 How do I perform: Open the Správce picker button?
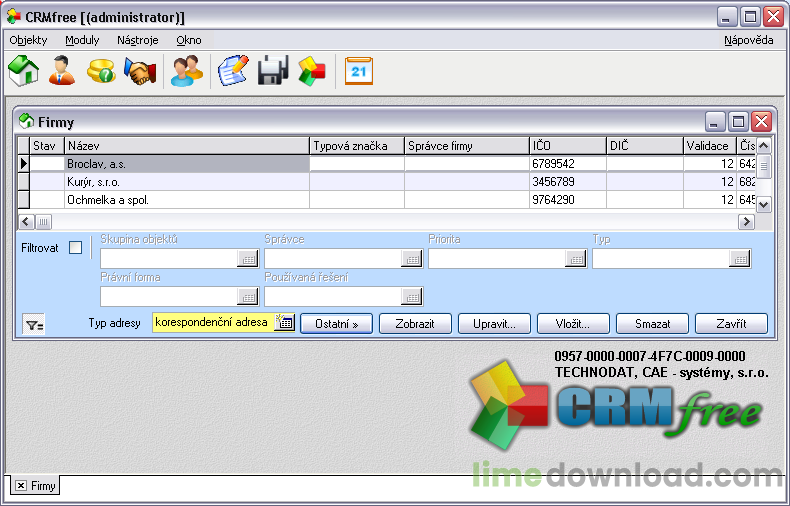tap(412, 259)
